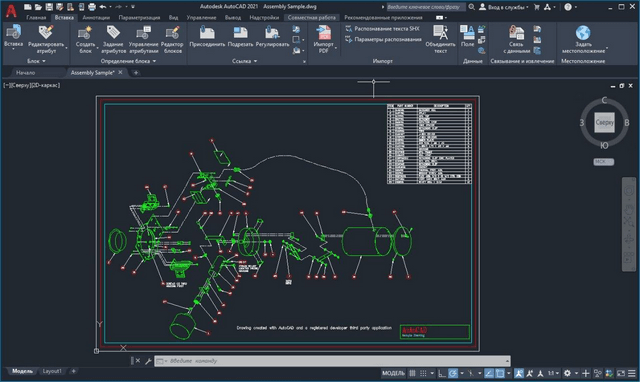
Task: Toggle clean screen icon in status bar
Action: pos(621,373)
